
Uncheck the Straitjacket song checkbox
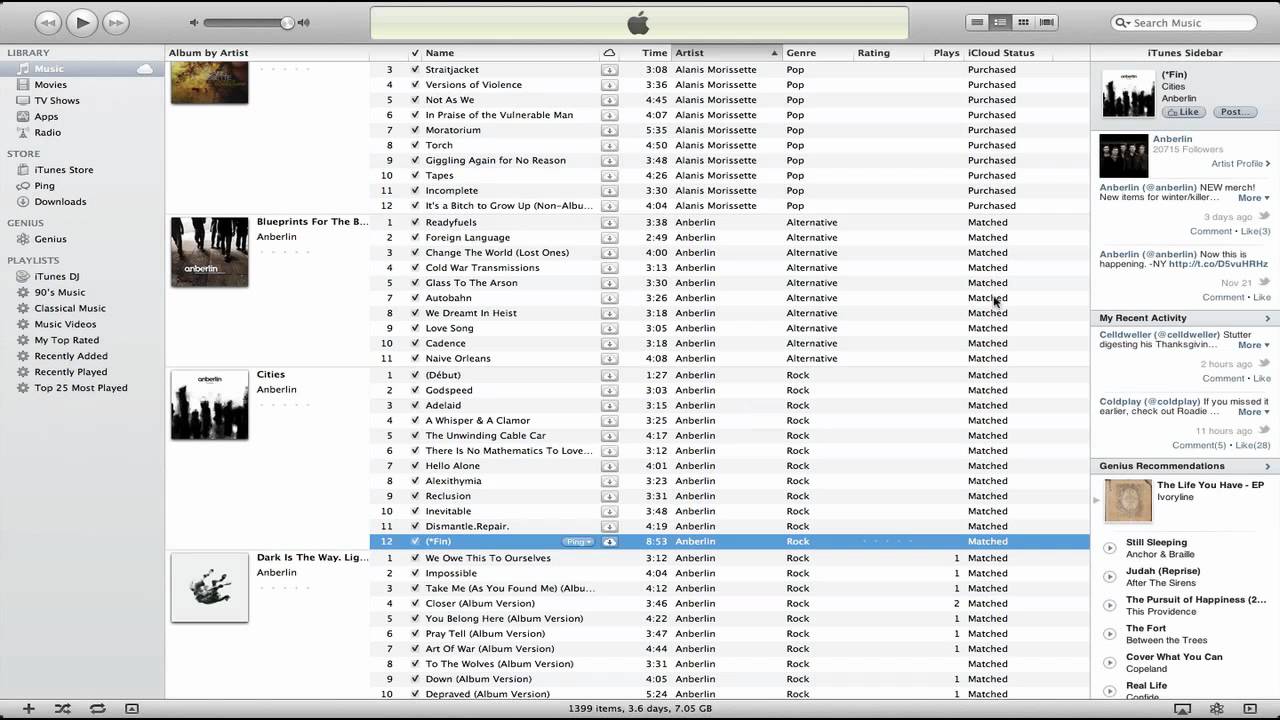pos(415,70)
